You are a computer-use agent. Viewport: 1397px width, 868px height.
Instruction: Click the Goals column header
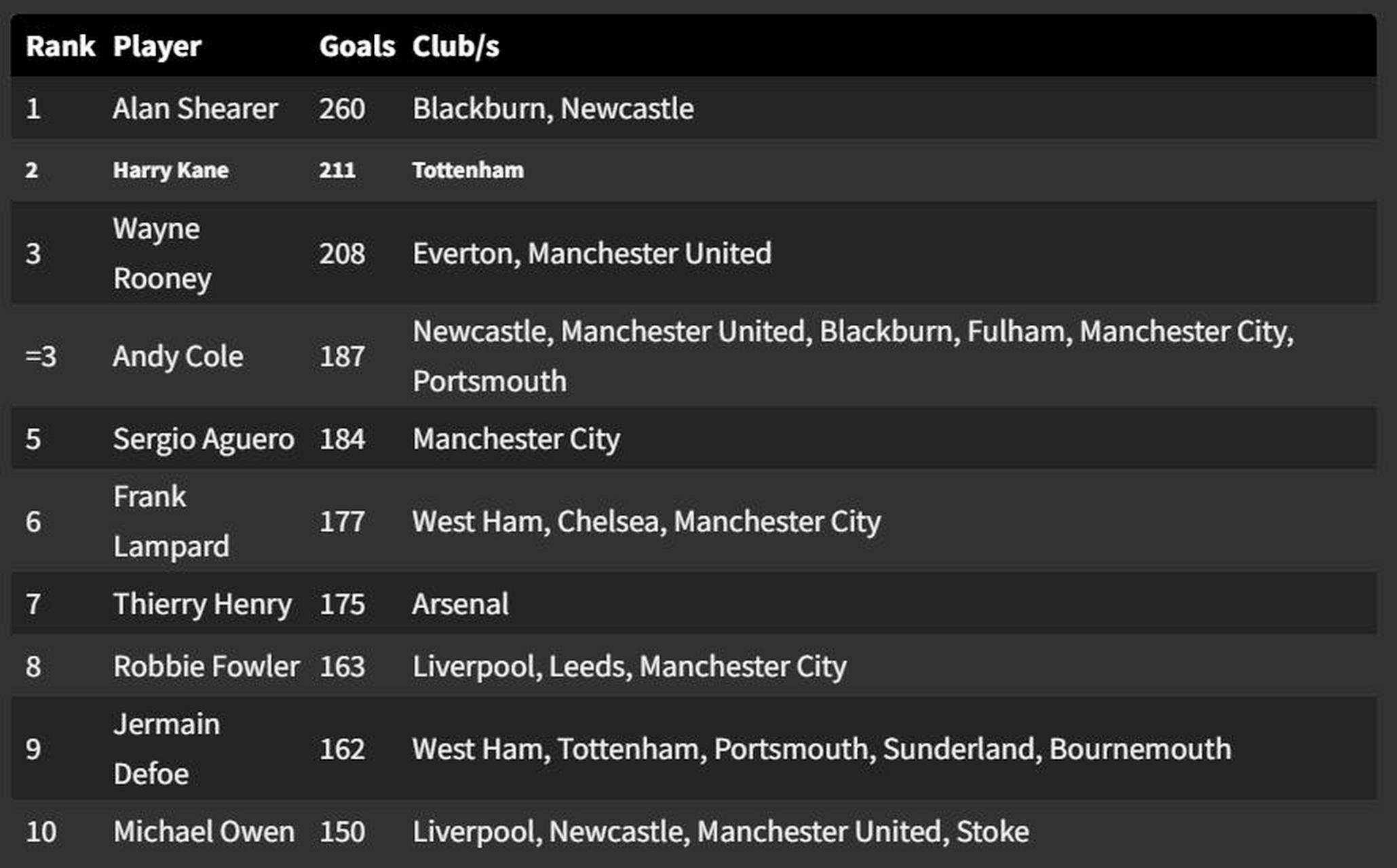[x=357, y=46]
